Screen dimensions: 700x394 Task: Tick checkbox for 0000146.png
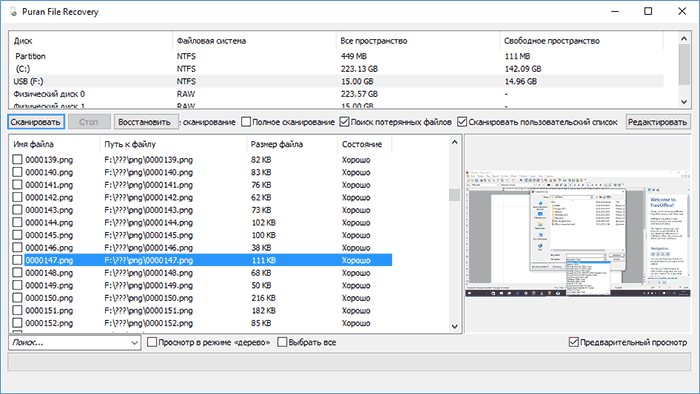point(17,247)
